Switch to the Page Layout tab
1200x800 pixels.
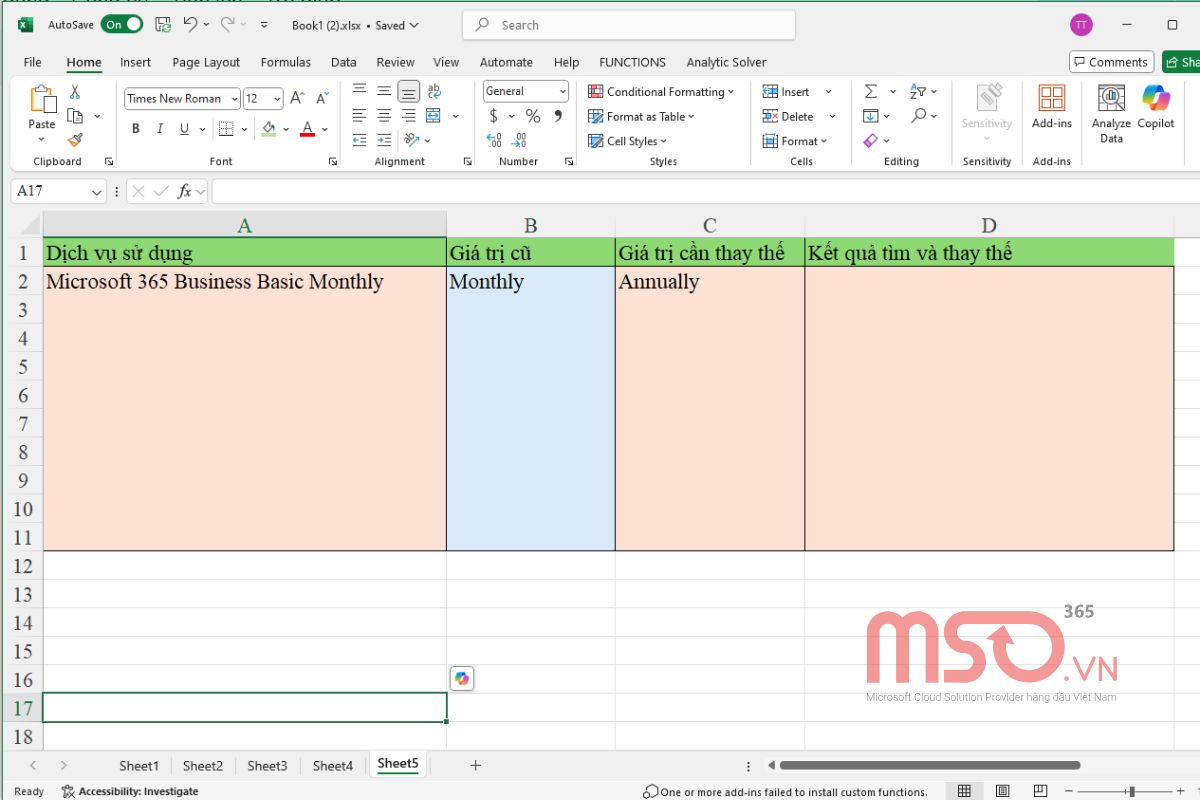206,62
